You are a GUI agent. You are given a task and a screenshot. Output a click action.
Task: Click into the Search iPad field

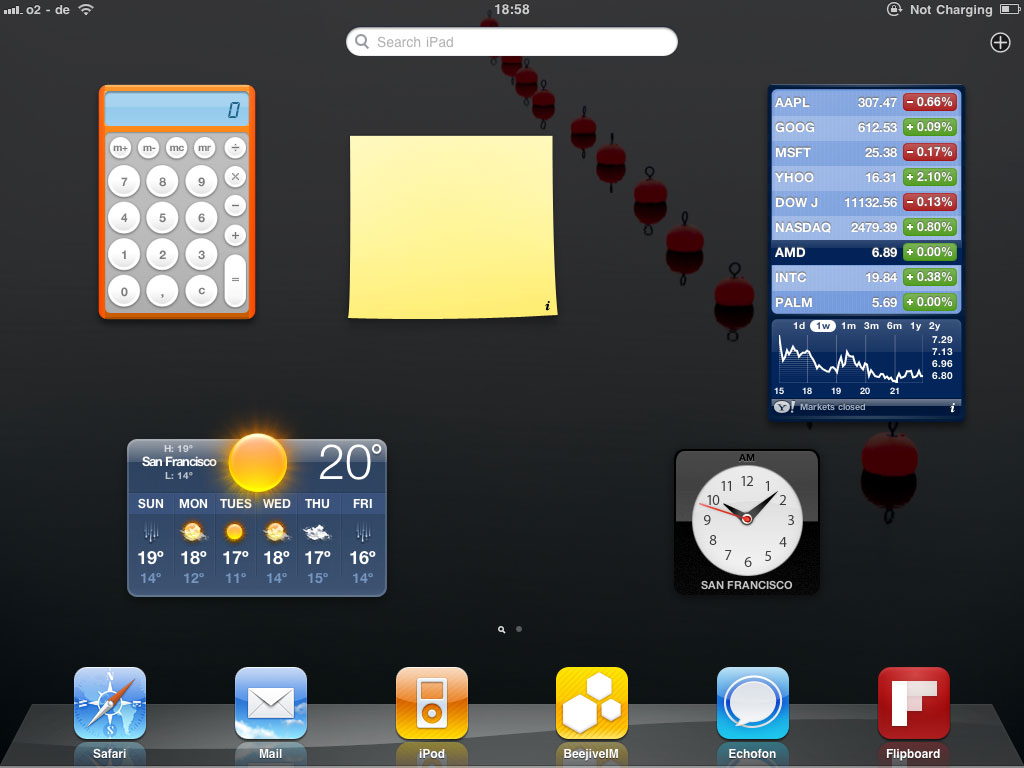click(511, 42)
